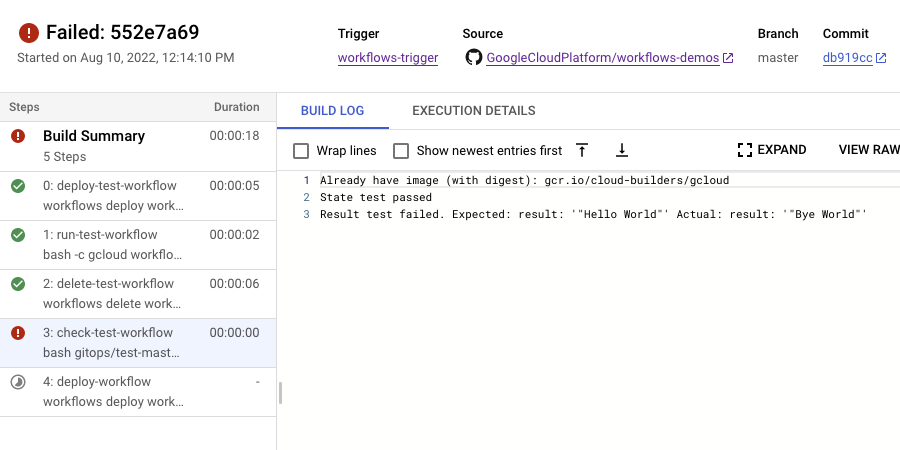Screen dimensions: 900x450
Task: Switch to the Build Log tab
Action: (x=332, y=111)
